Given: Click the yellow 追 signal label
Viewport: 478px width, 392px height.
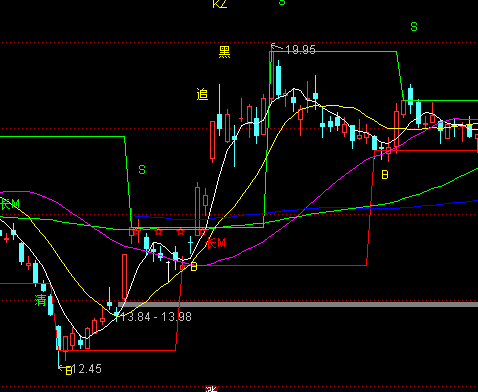Looking at the screenshot, I should 202,94.
